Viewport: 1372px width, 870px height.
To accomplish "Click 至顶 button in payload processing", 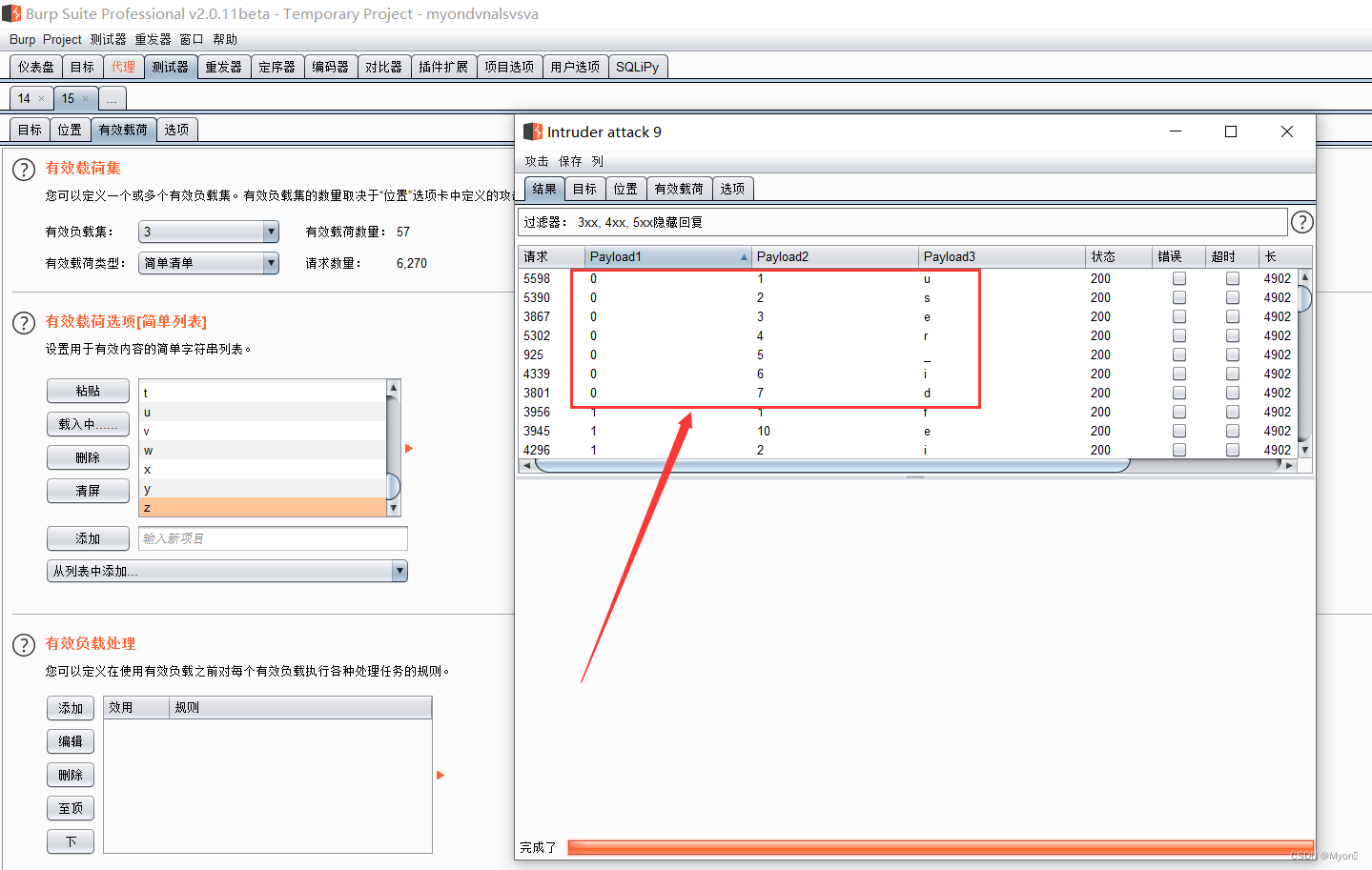I will tap(71, 808).
